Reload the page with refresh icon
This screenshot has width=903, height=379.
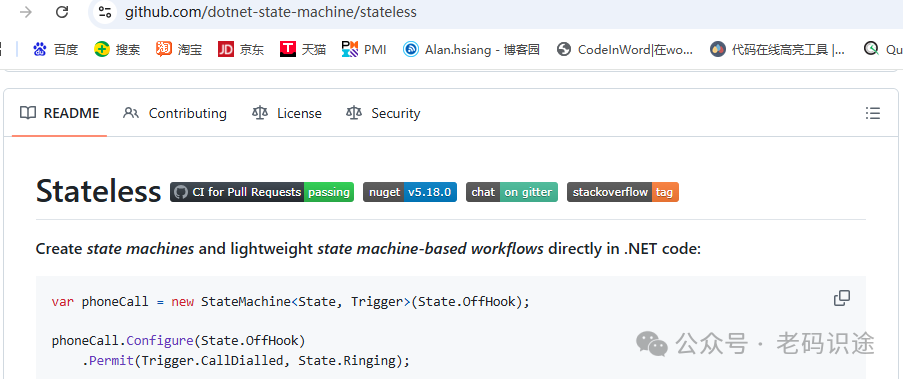click(x=62, y=12)
